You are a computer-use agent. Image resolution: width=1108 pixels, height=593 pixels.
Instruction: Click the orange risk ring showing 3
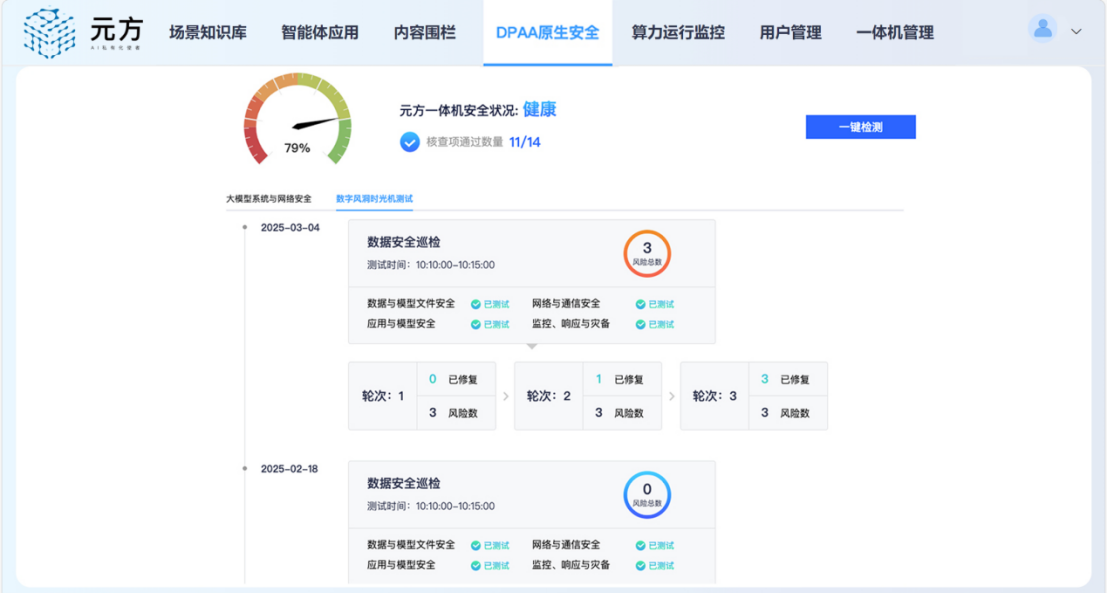point(647,254)
